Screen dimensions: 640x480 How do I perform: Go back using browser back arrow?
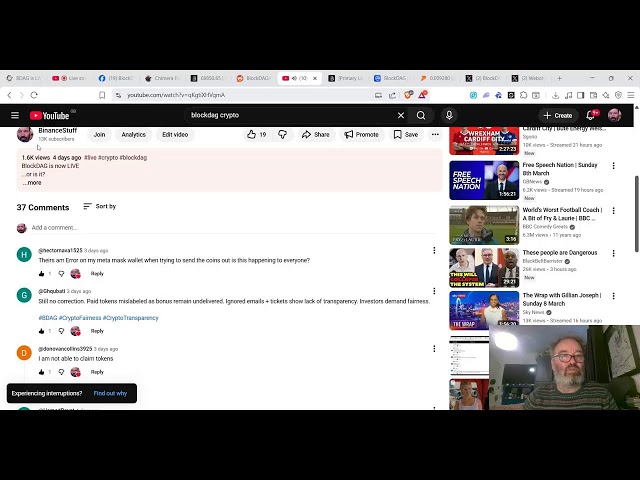(x=9, y=95)
